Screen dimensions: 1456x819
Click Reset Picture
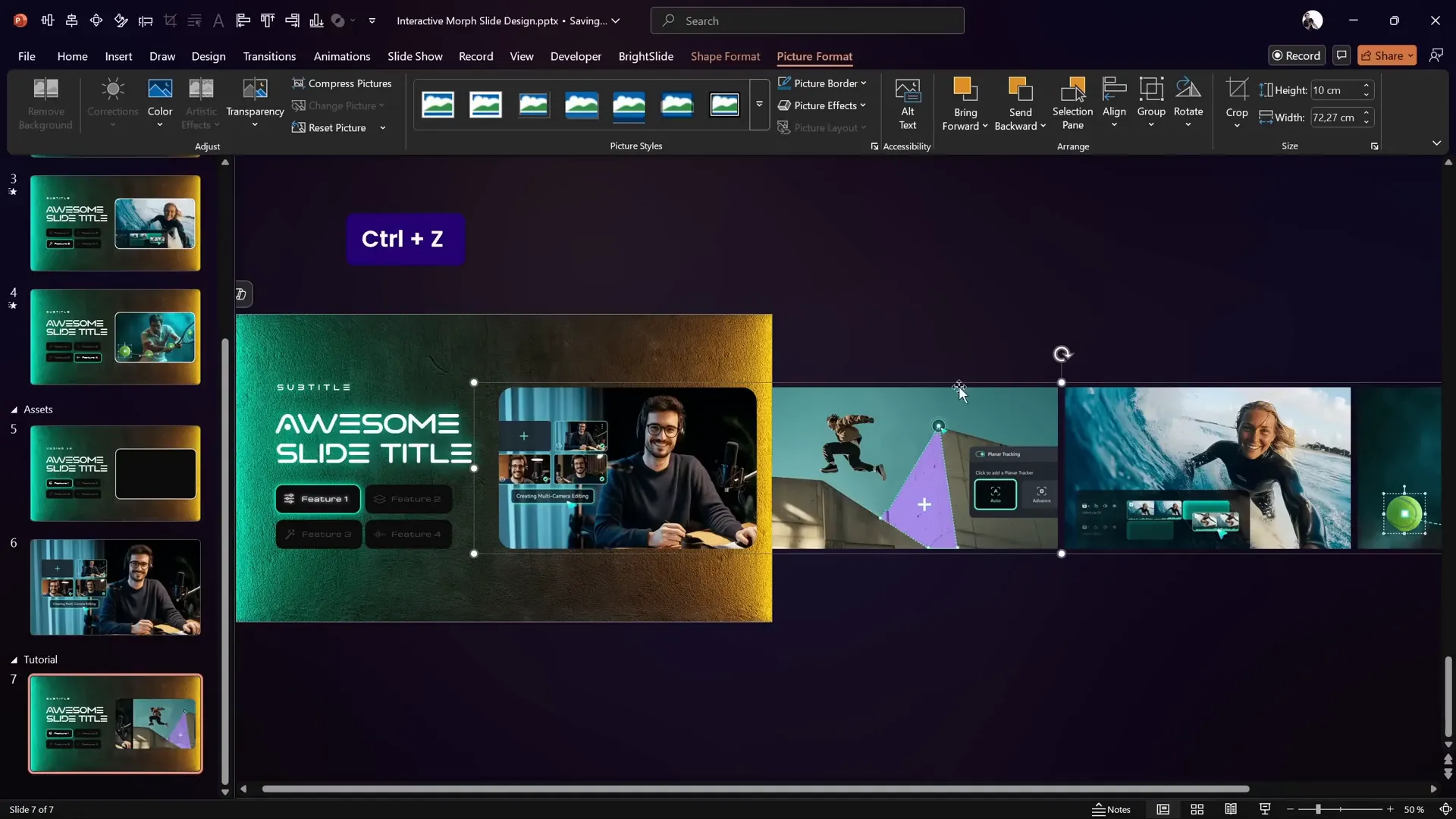click(330, 127)
